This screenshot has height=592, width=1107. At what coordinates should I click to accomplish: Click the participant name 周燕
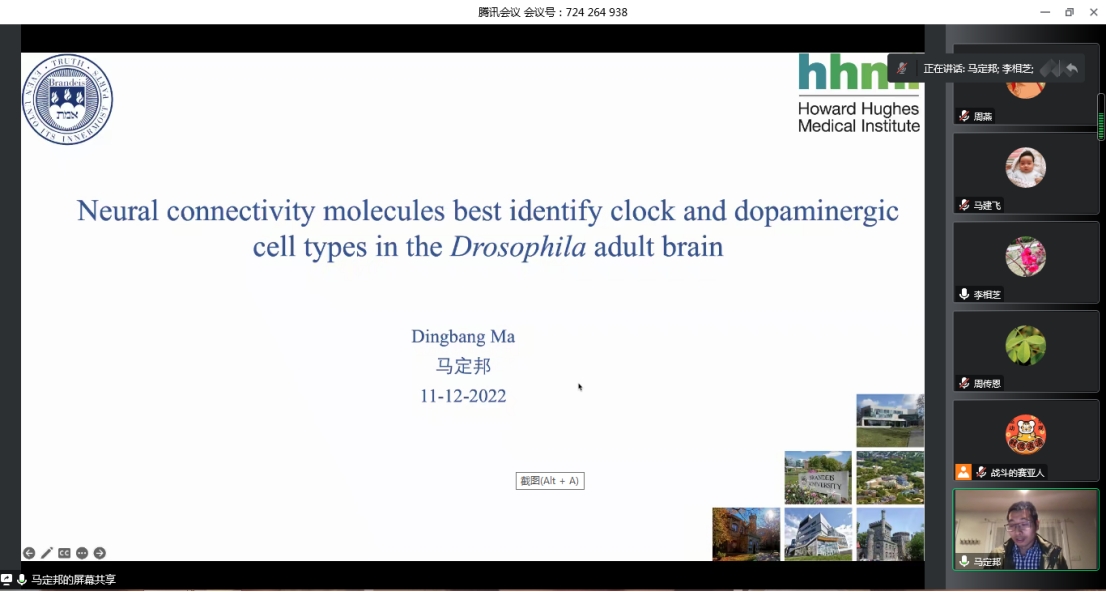point(983,116)
